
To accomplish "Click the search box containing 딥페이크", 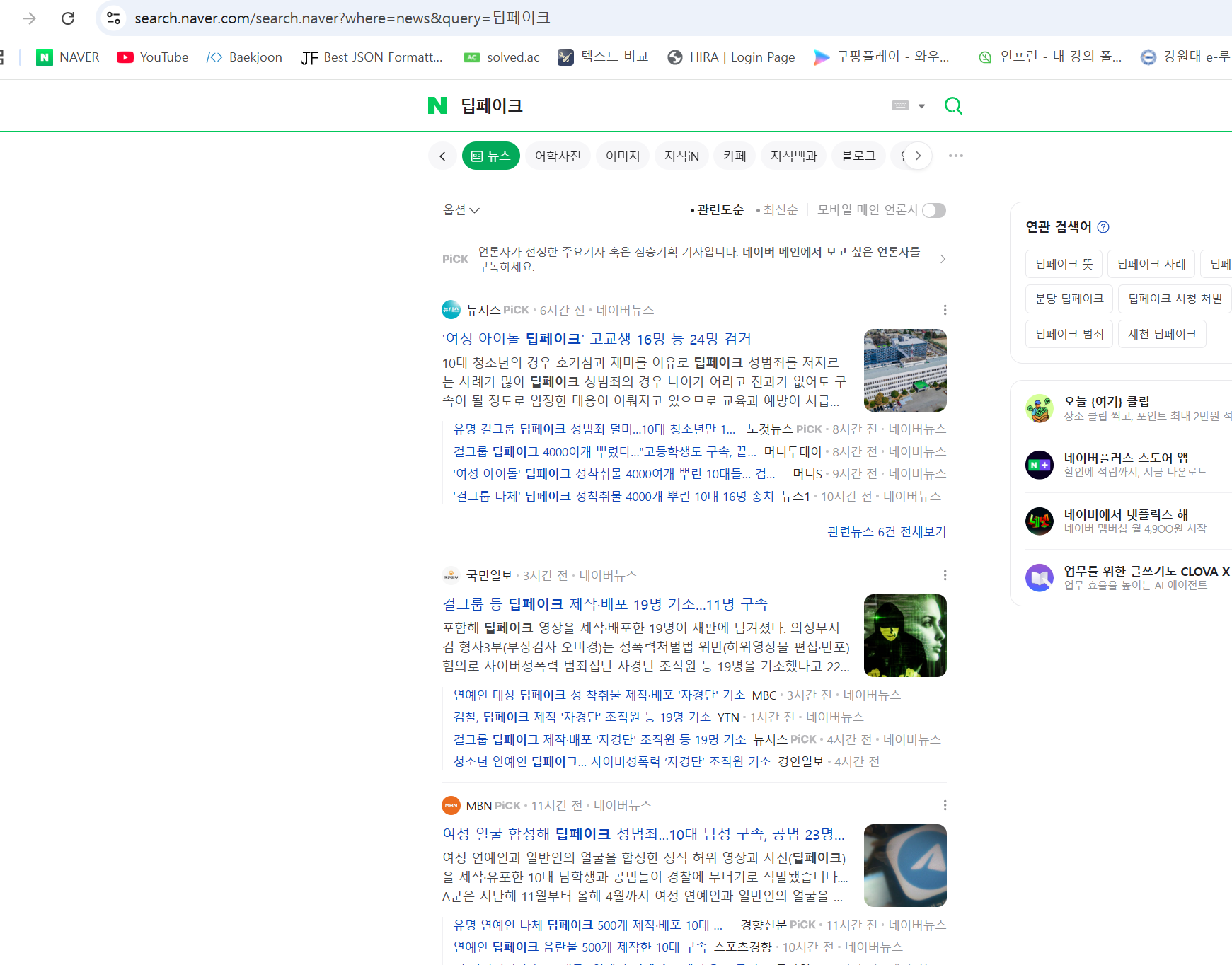I will (x=669, y=106).
